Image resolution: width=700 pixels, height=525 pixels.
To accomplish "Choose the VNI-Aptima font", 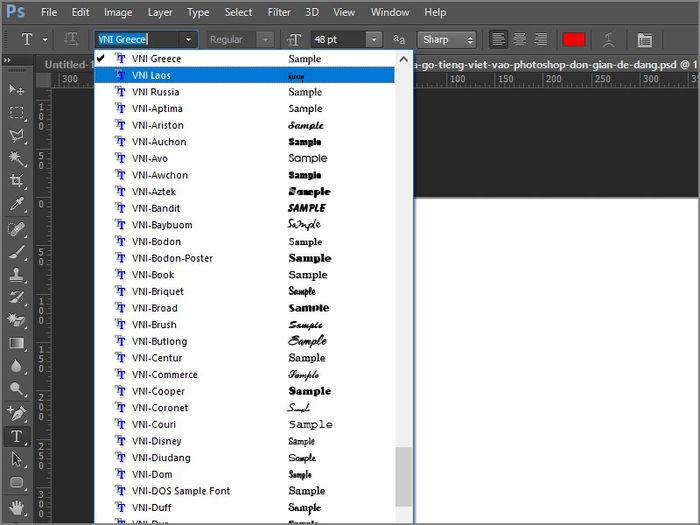I will (x=244, y=108).
